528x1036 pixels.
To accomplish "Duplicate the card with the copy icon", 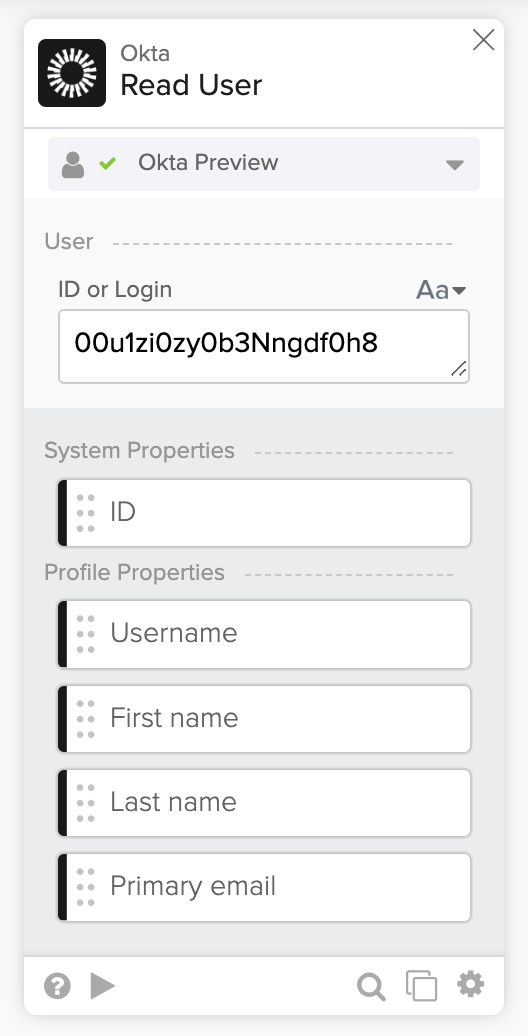I will click(422, 986).
